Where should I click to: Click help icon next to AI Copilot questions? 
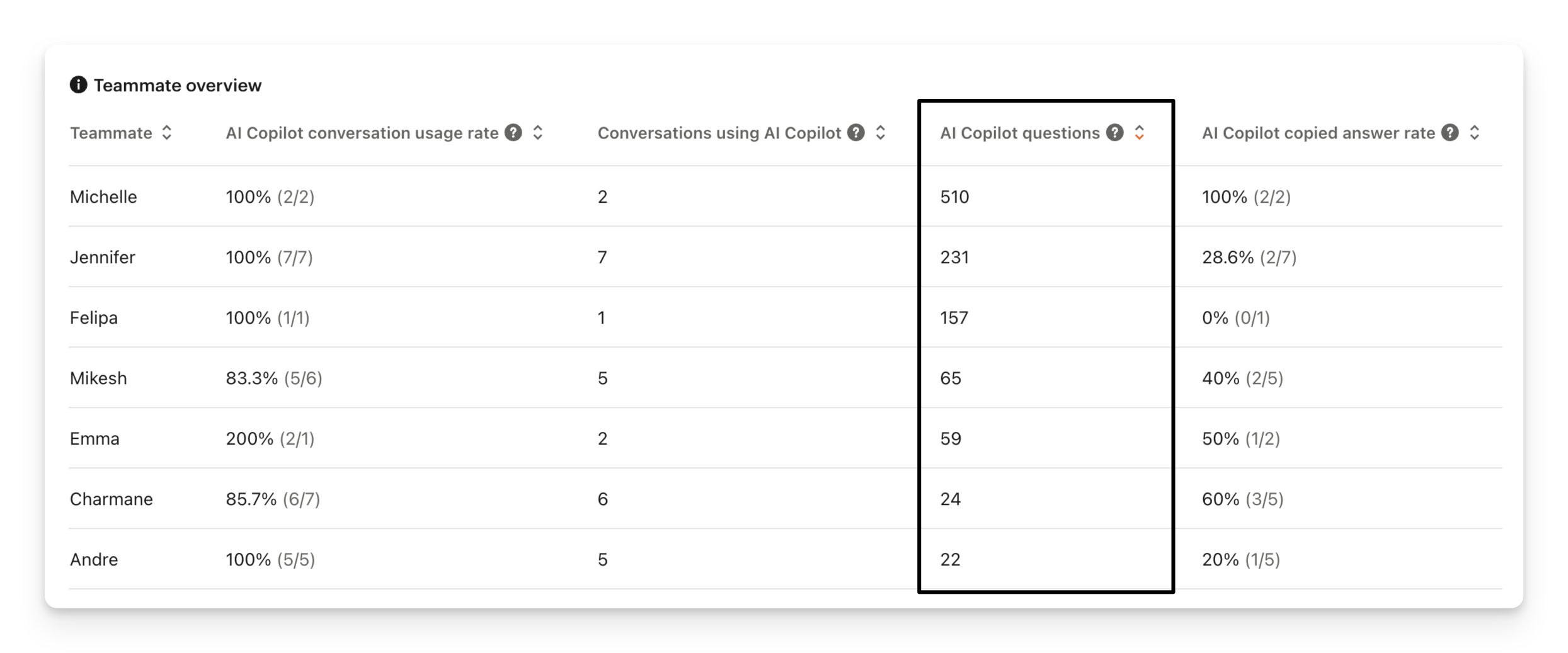click(x=1115, y=133)
